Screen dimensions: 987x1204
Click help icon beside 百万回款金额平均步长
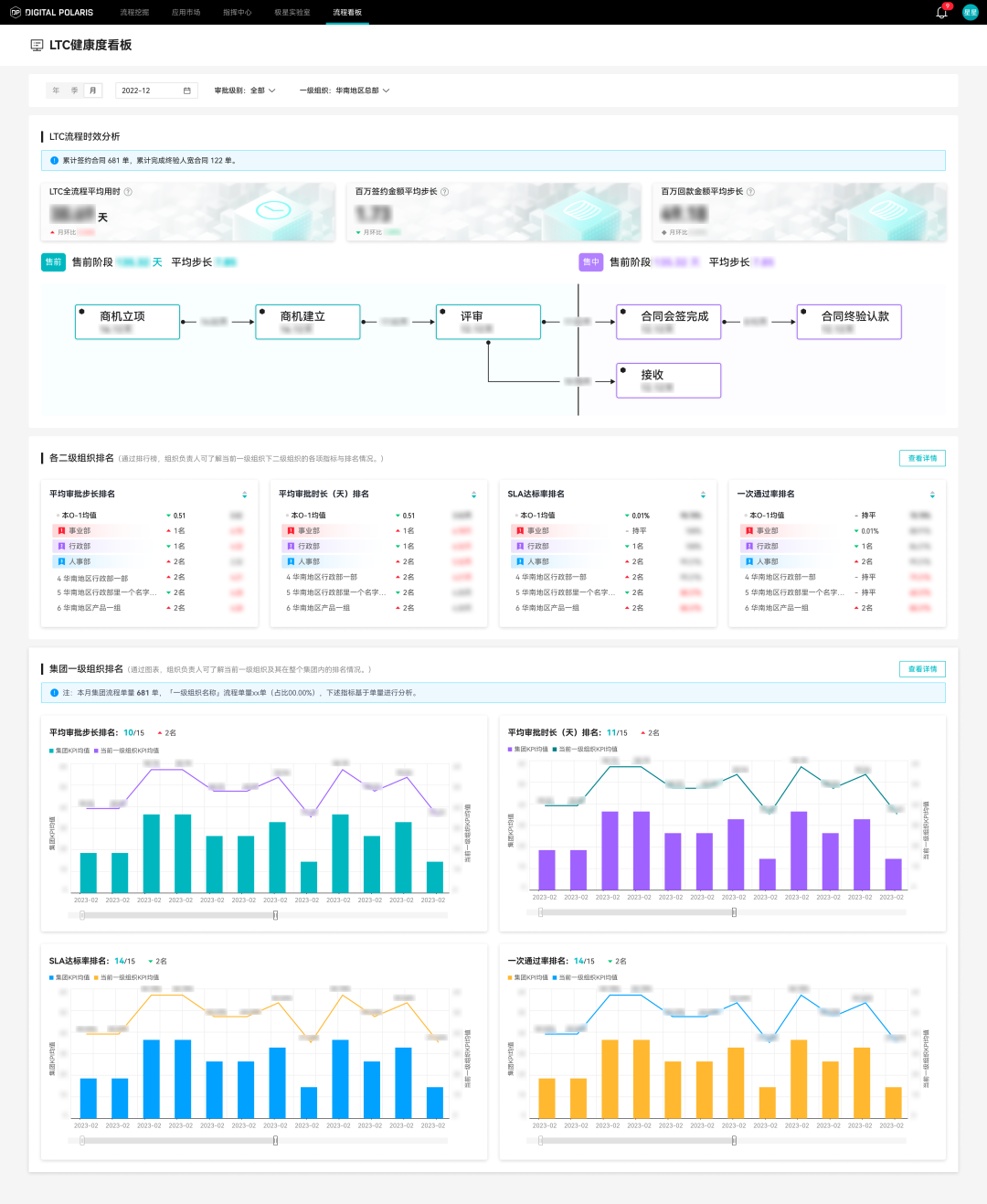pyautogui.click(x=750, y=192)
